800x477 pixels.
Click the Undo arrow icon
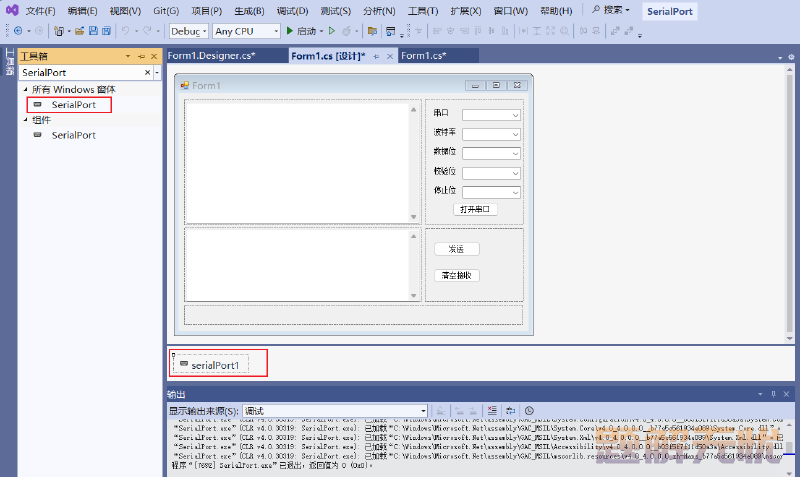click(x=125, y=31)
